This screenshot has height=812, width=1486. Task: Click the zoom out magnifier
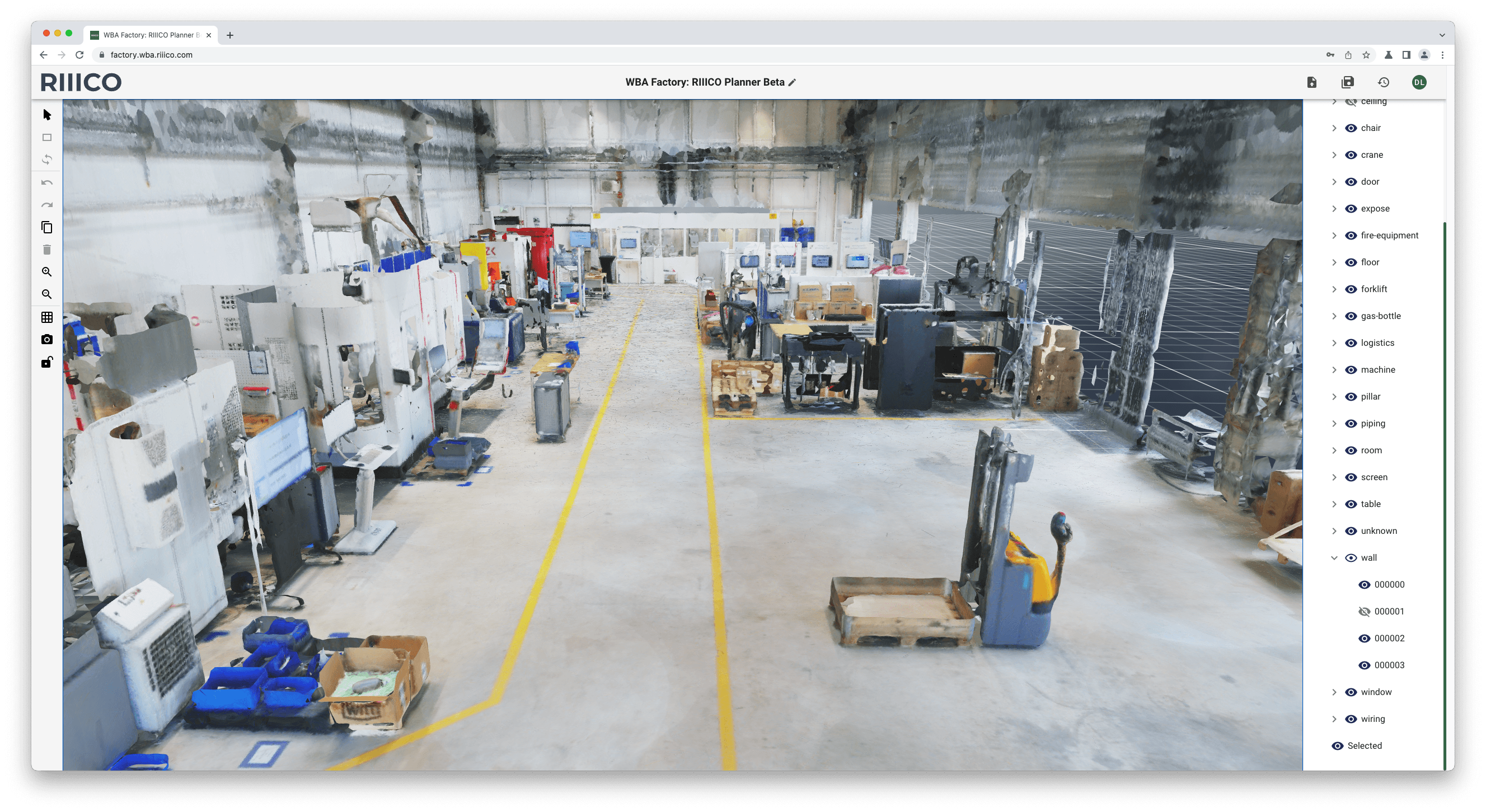click(x=46, y=294)
